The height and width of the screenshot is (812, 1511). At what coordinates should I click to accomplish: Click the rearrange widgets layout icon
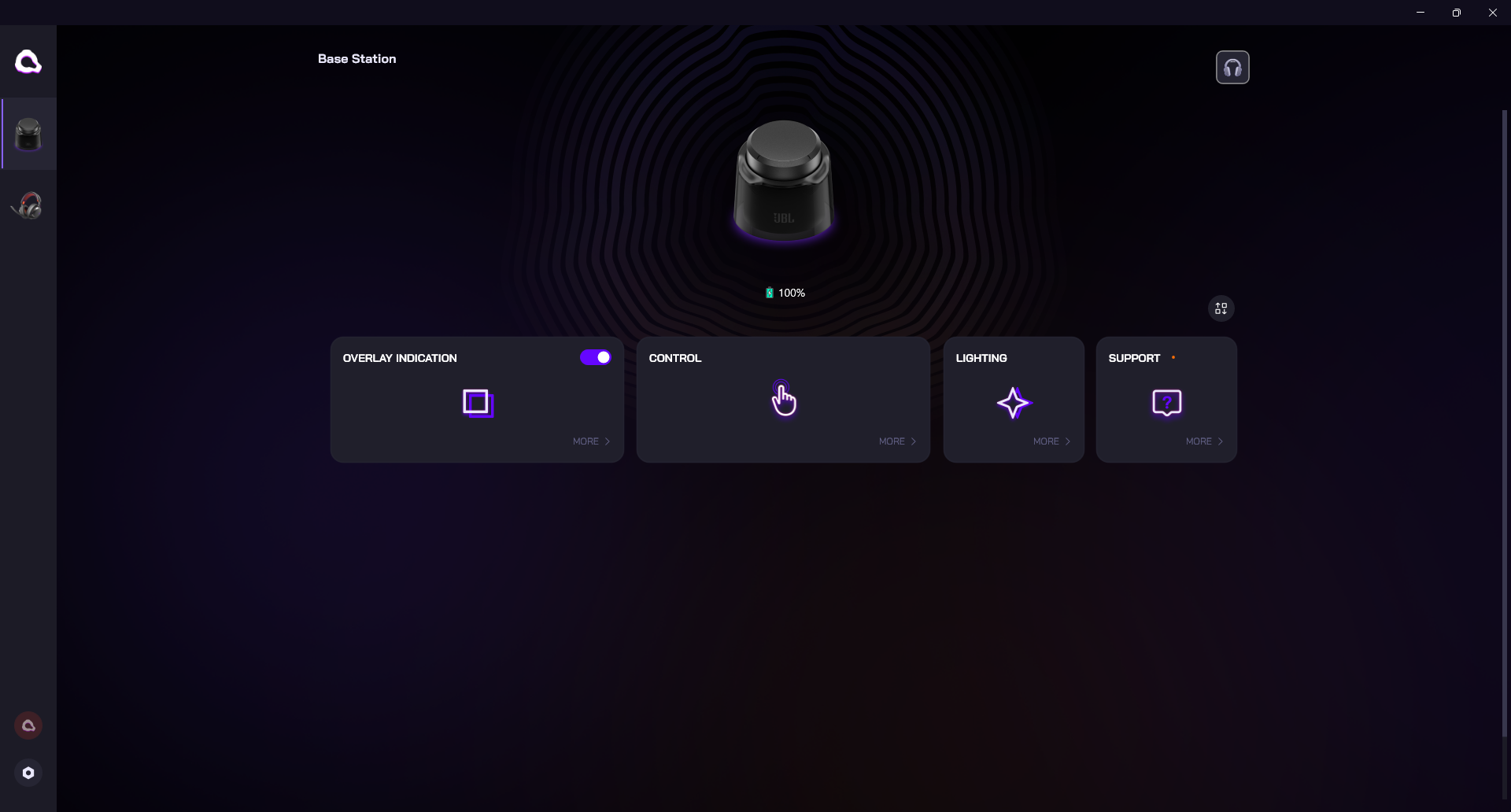click(1221, 308)
